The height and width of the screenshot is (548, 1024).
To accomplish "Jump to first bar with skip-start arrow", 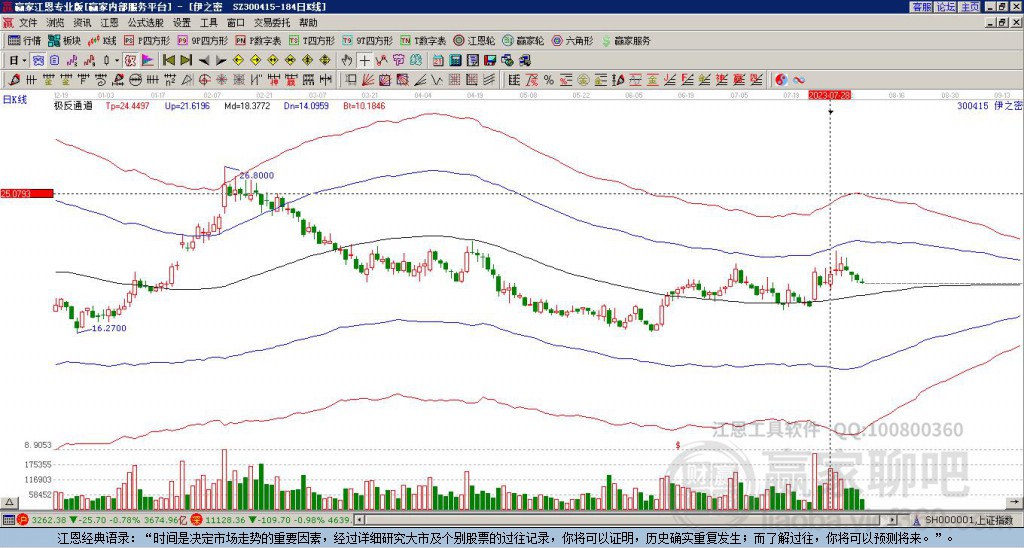I will [168, 61].
